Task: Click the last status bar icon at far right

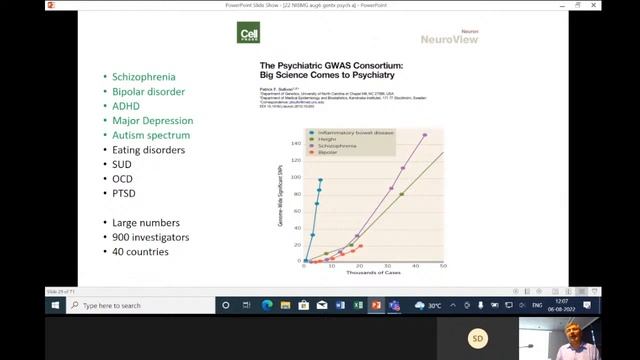Action: tap(595, 291)
